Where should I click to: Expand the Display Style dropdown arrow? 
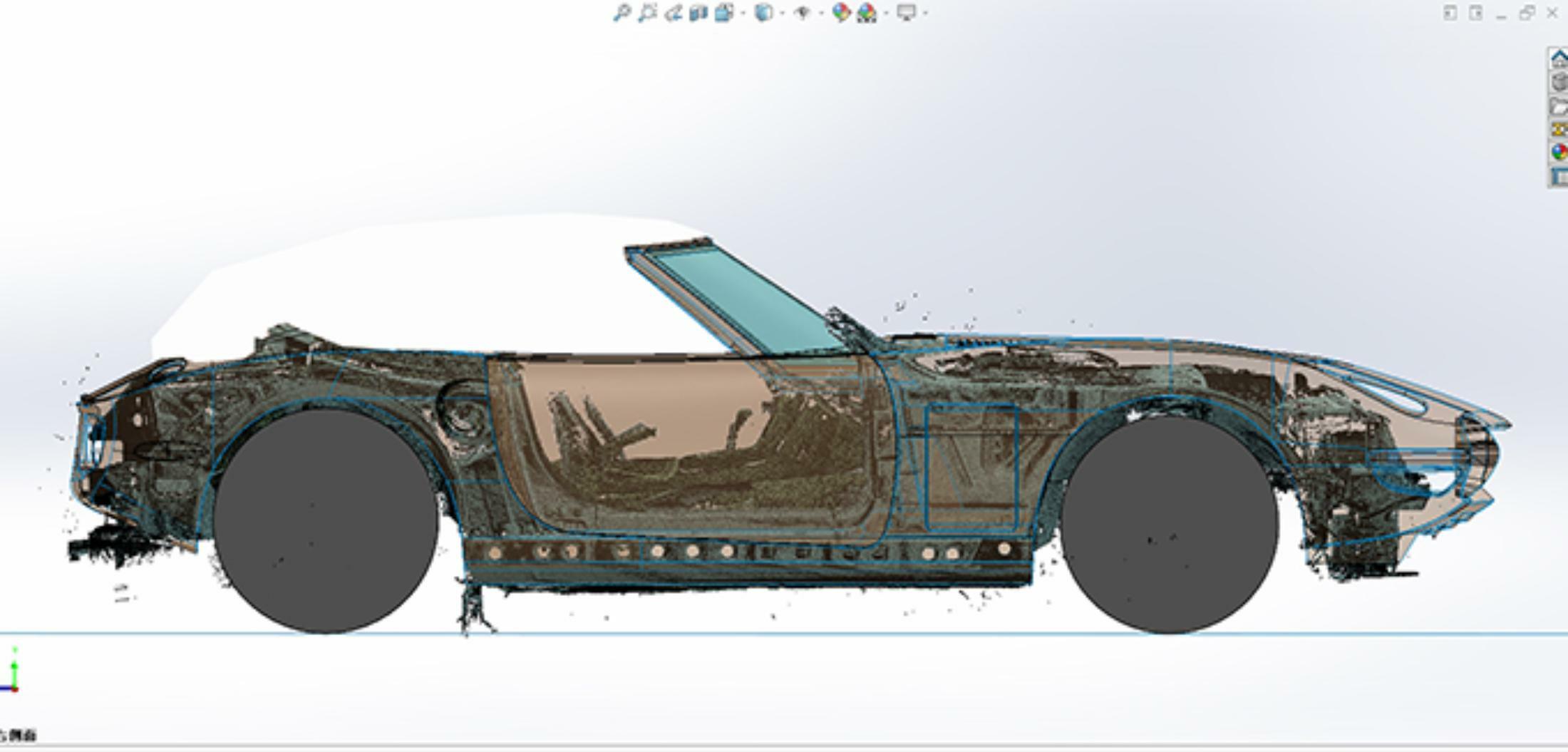tap(782, 13)
